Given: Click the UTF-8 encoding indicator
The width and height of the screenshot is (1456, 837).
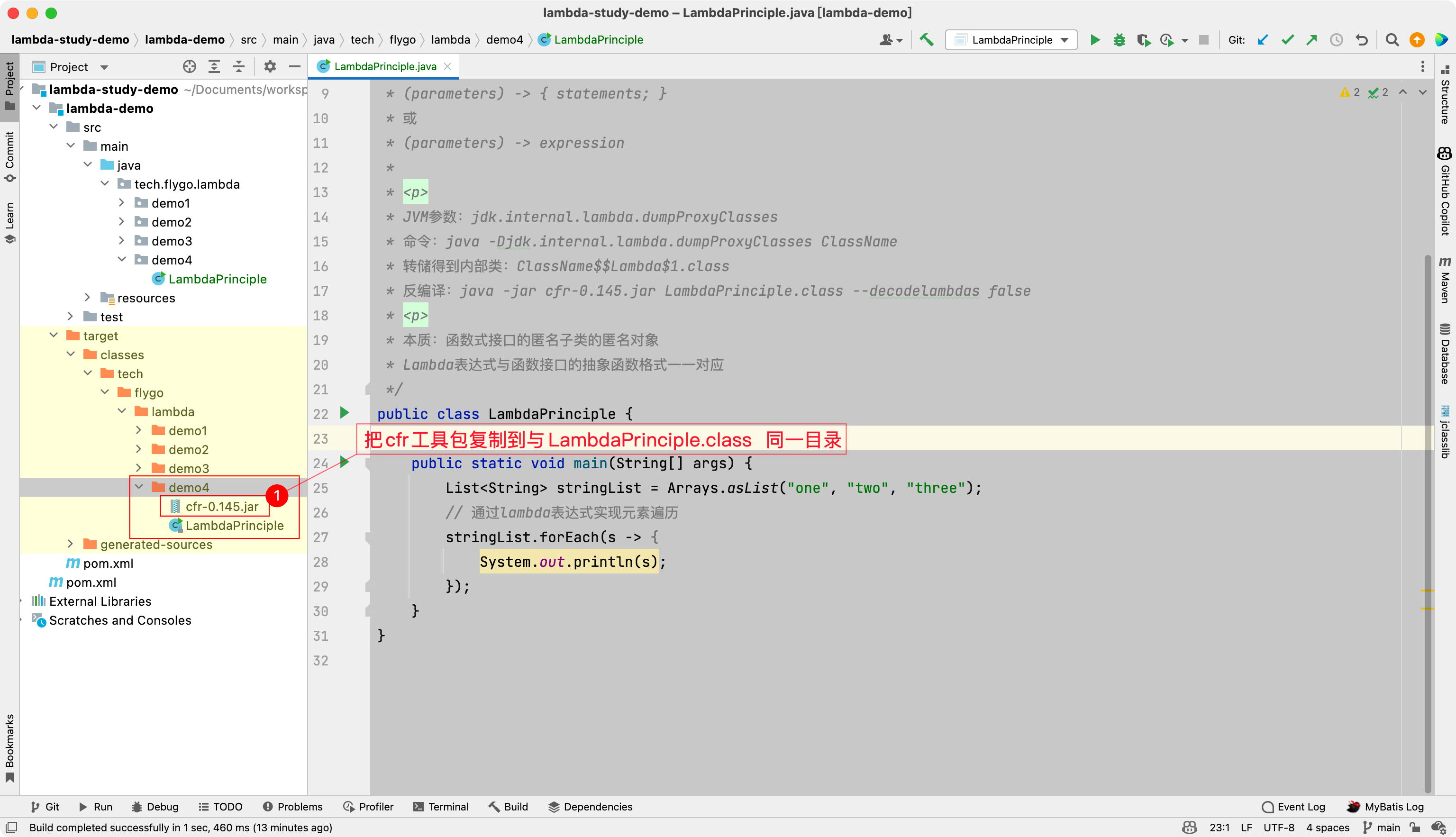Looking at the screenshot, I should [1280, 828].
